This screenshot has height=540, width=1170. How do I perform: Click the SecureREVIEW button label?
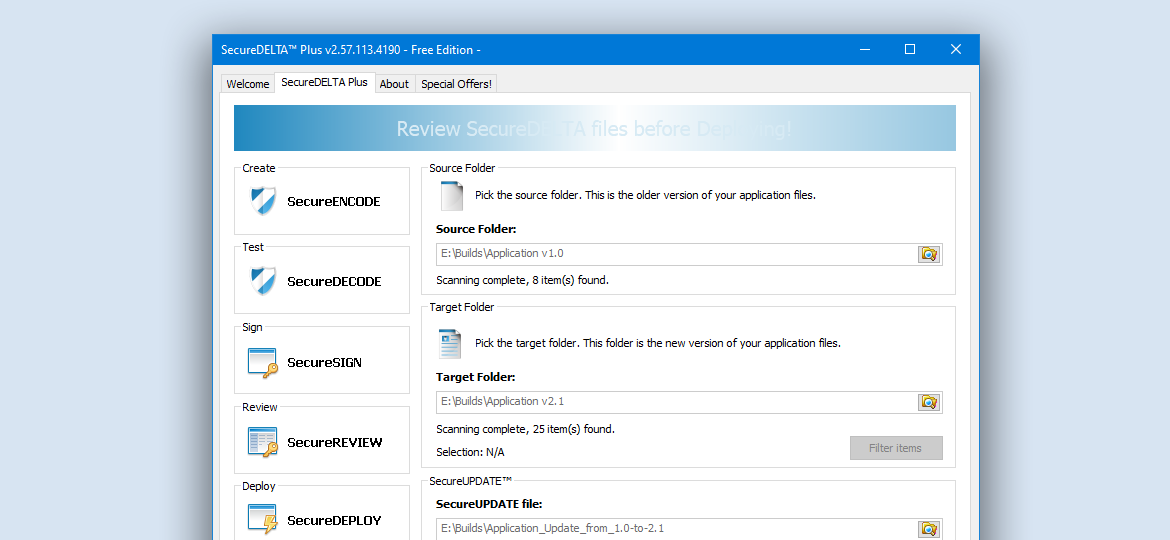[334, 442]
